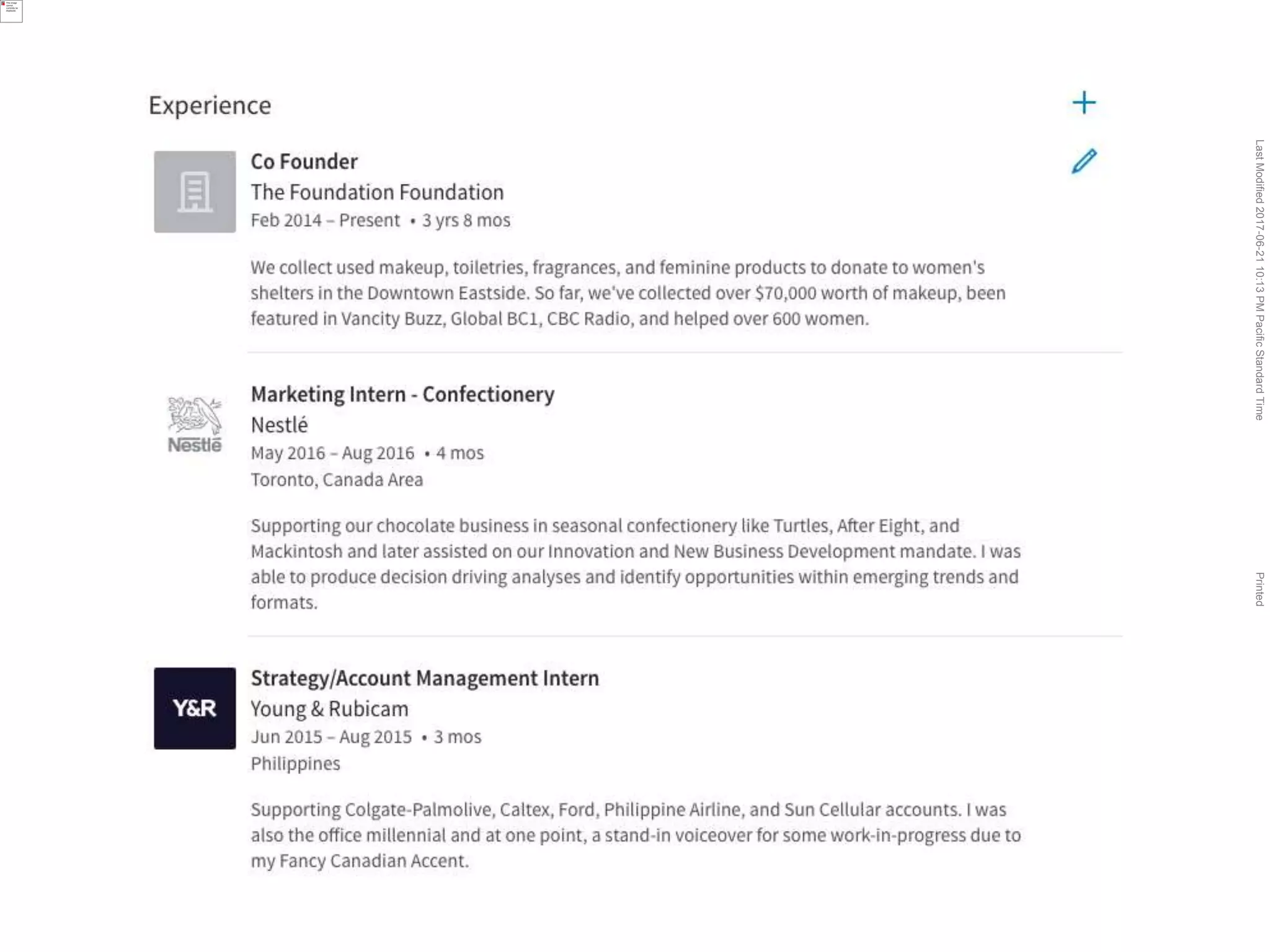Click the May 2016 – Aug 2016 dates
1270x952 pixels.
(x=332, y=454)
